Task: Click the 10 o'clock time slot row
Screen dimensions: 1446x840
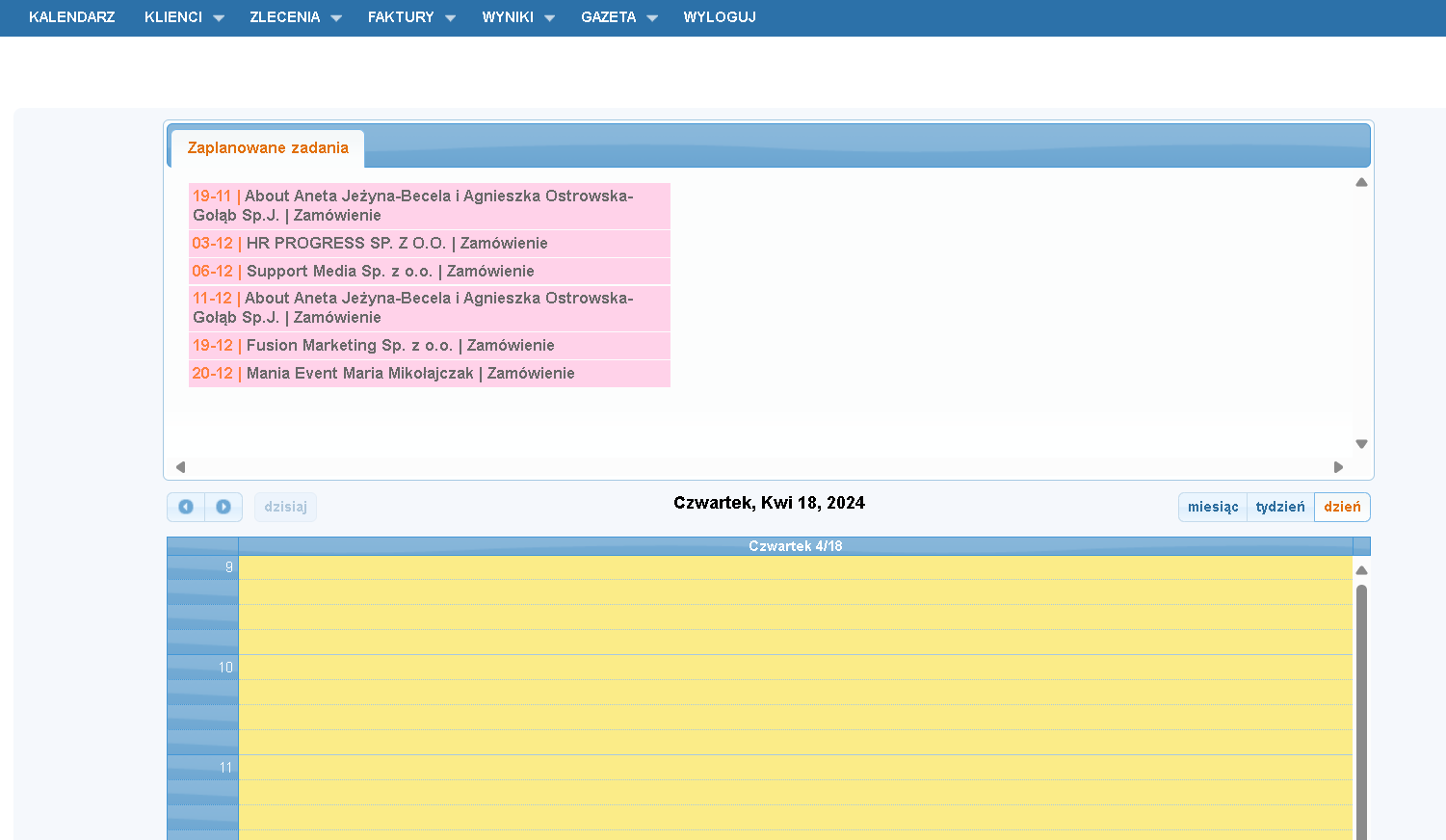Action: pos(795,668)
